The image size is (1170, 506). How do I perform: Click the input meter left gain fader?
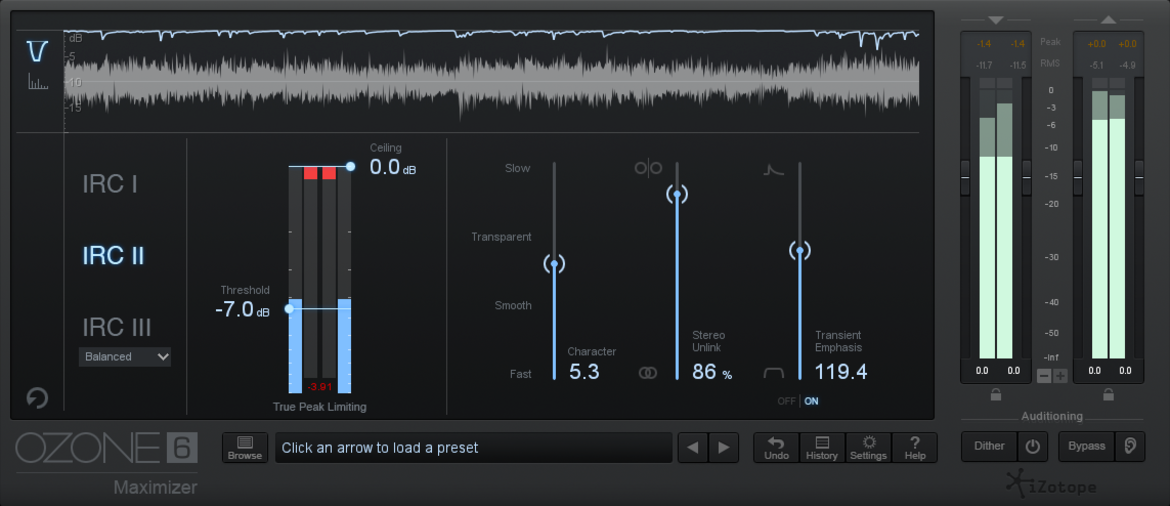[965, 178]
